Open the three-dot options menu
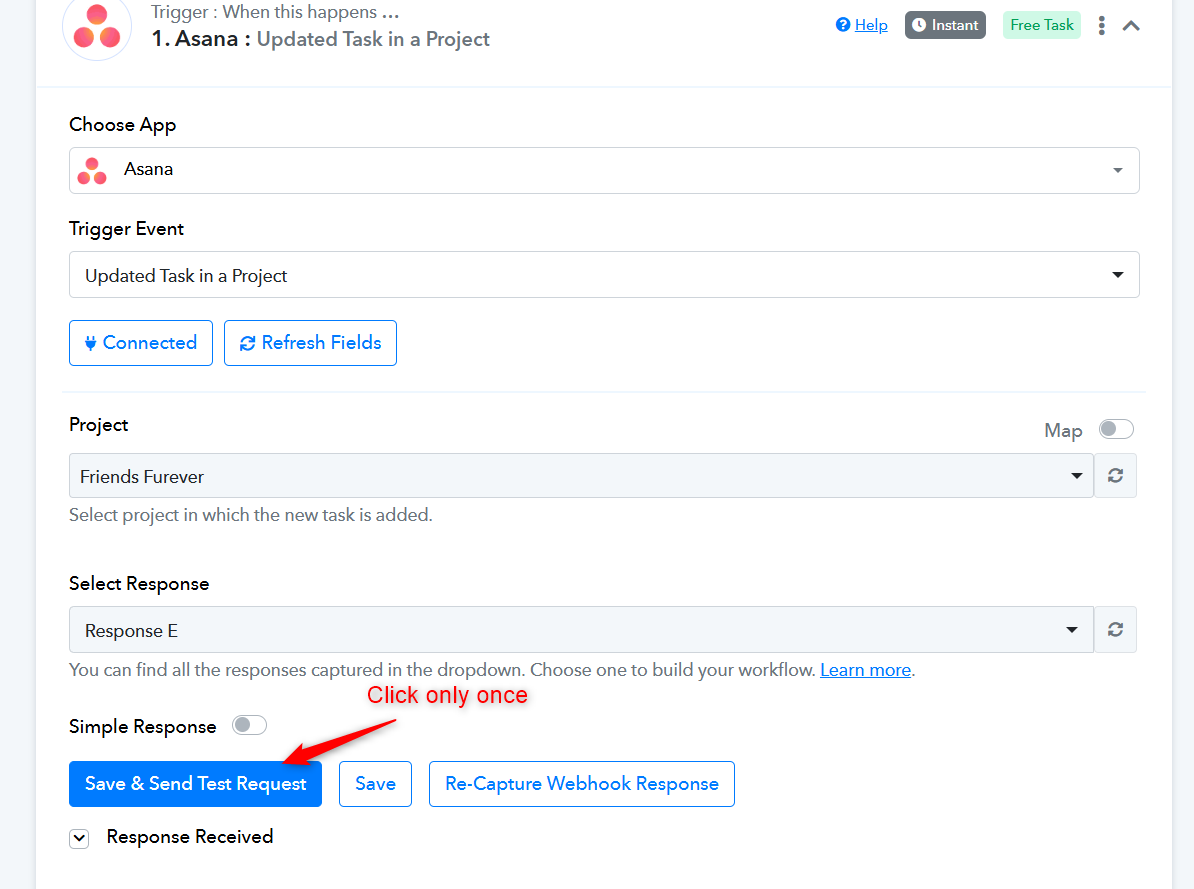 pos(1101,26)
